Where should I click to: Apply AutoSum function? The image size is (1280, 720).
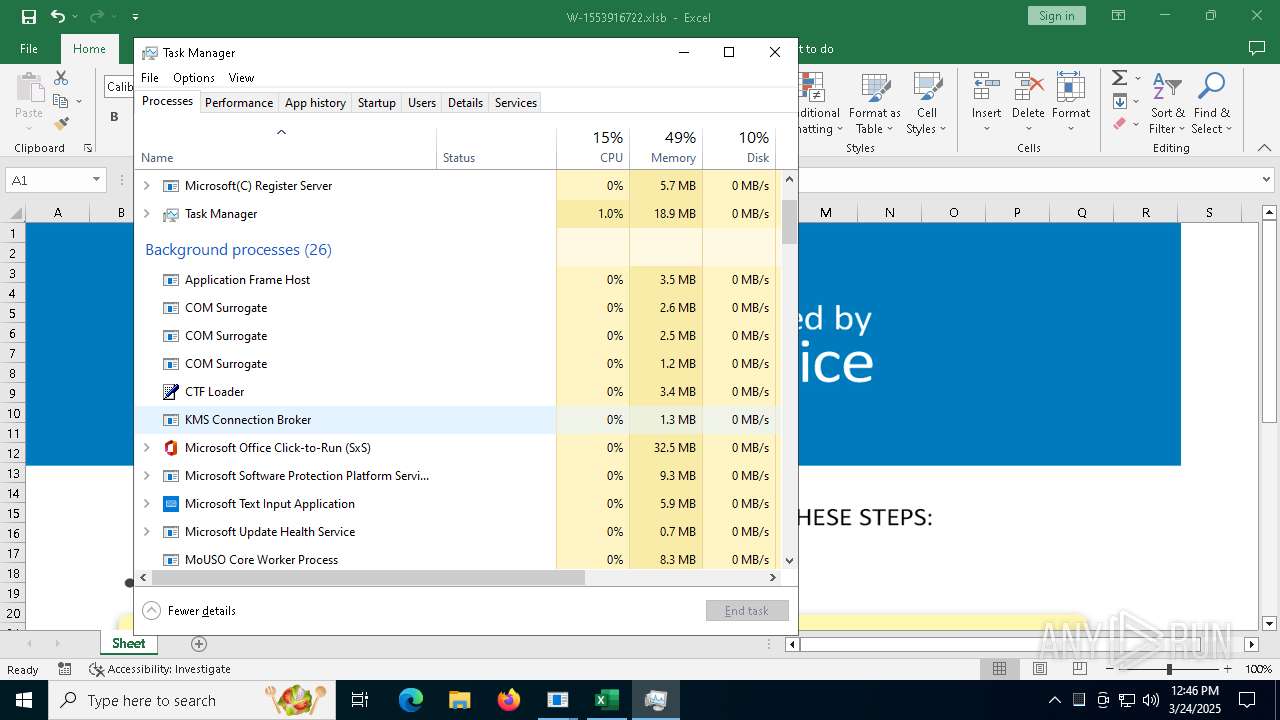tap(1120, 78)
